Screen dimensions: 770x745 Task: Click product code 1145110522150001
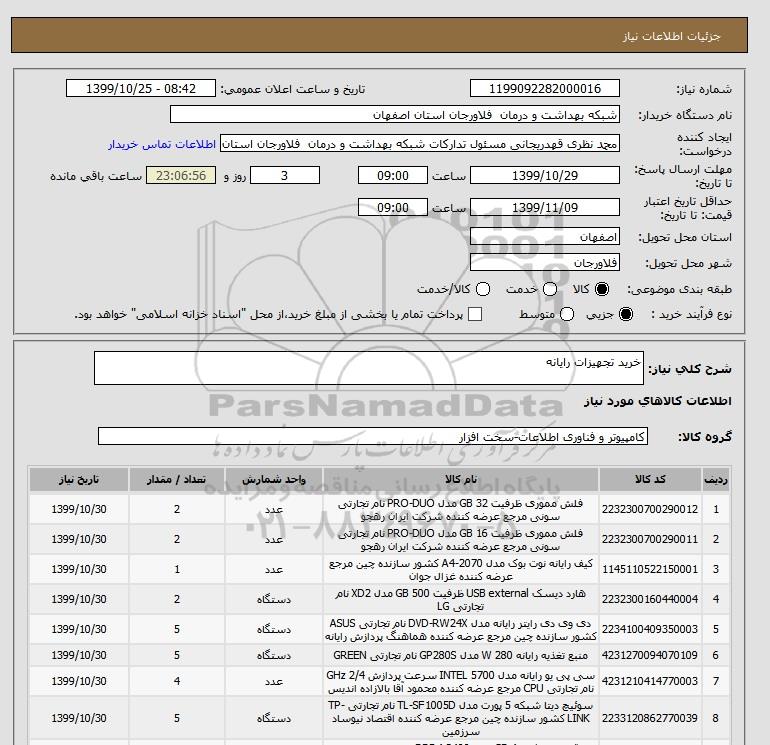pyautogui.click(x=650, y=569)
